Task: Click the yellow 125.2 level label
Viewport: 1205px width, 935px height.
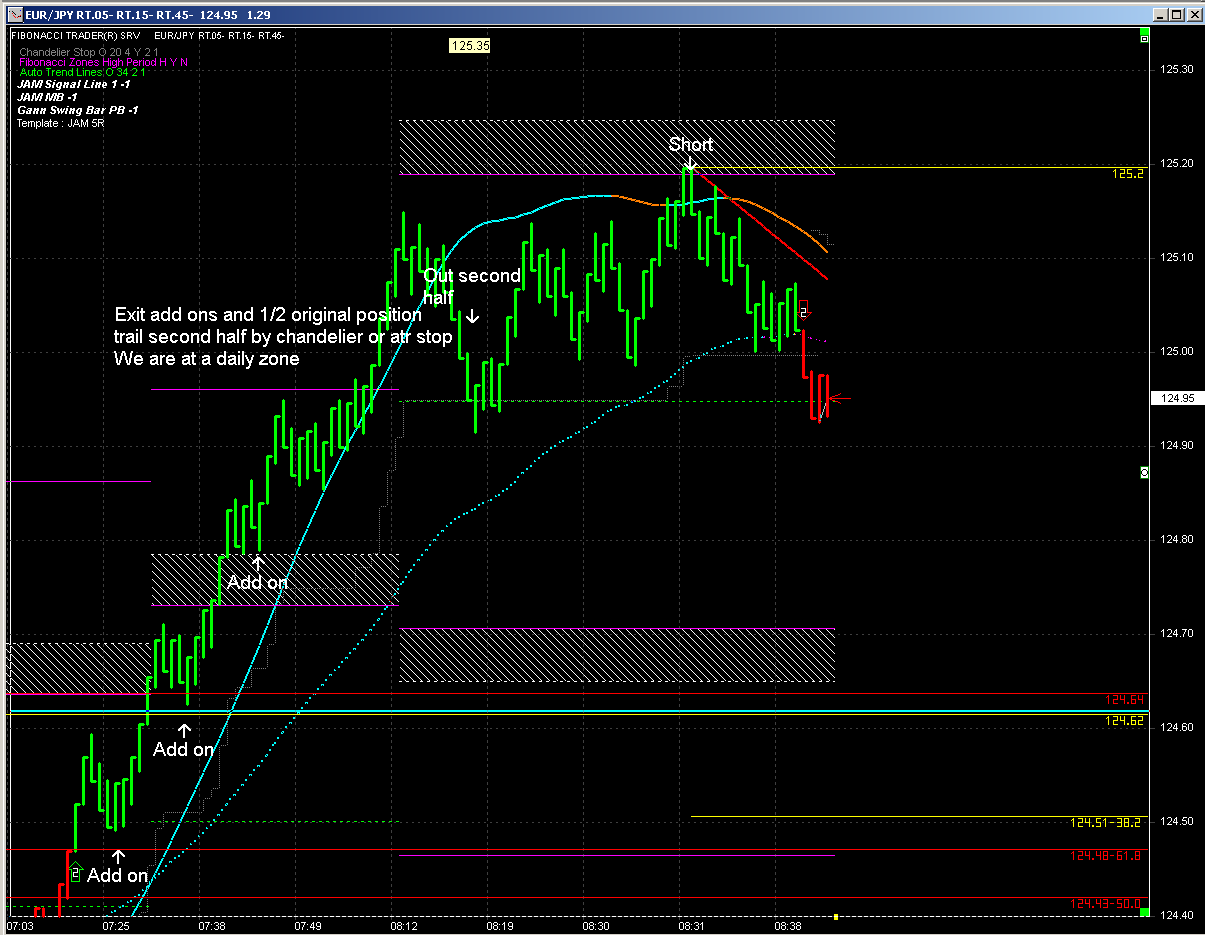Action: point(1127,174)
